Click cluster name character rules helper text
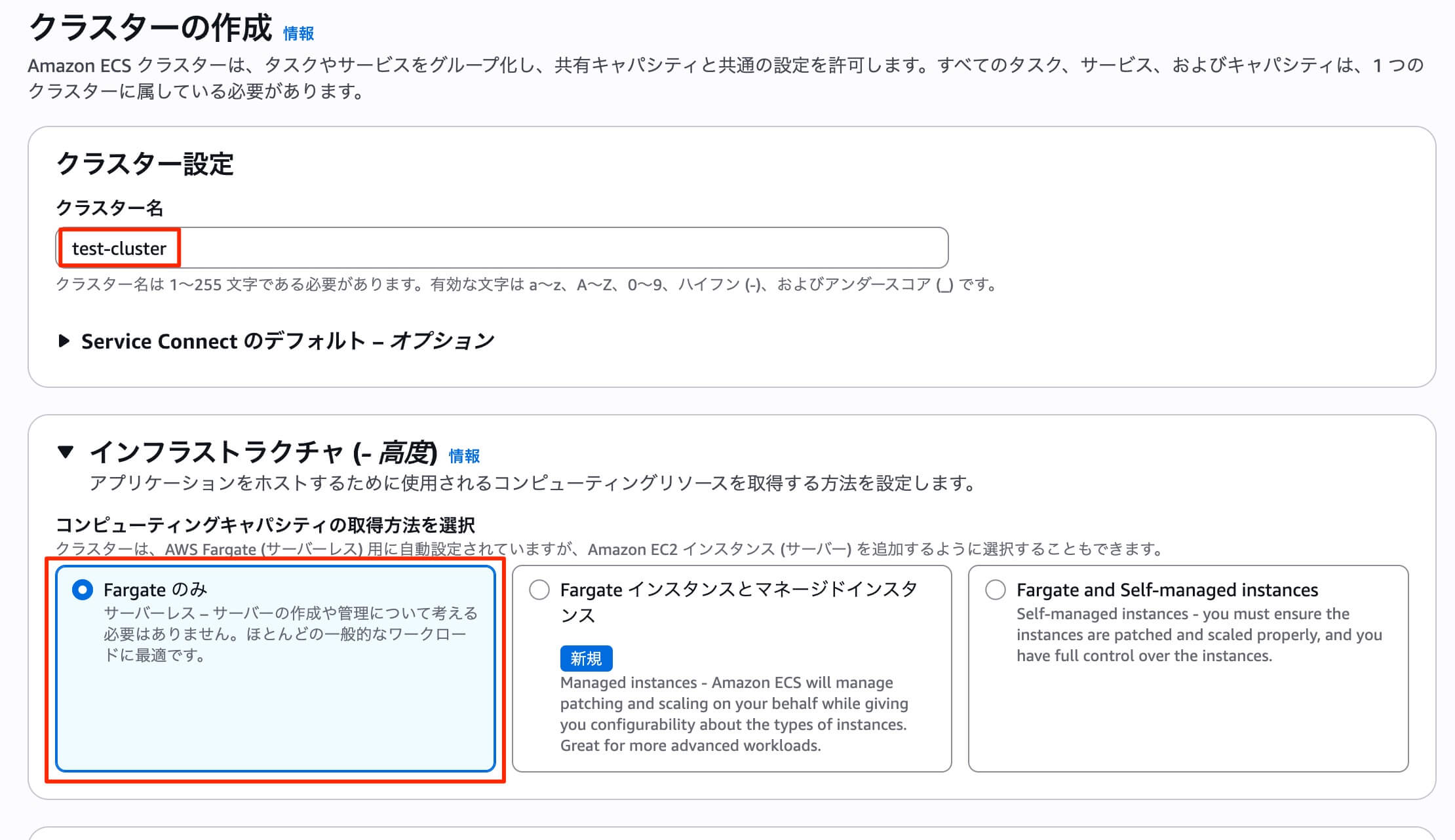Image resolution: width=1455 pixels, height=840 pixels. pos(526,285)
